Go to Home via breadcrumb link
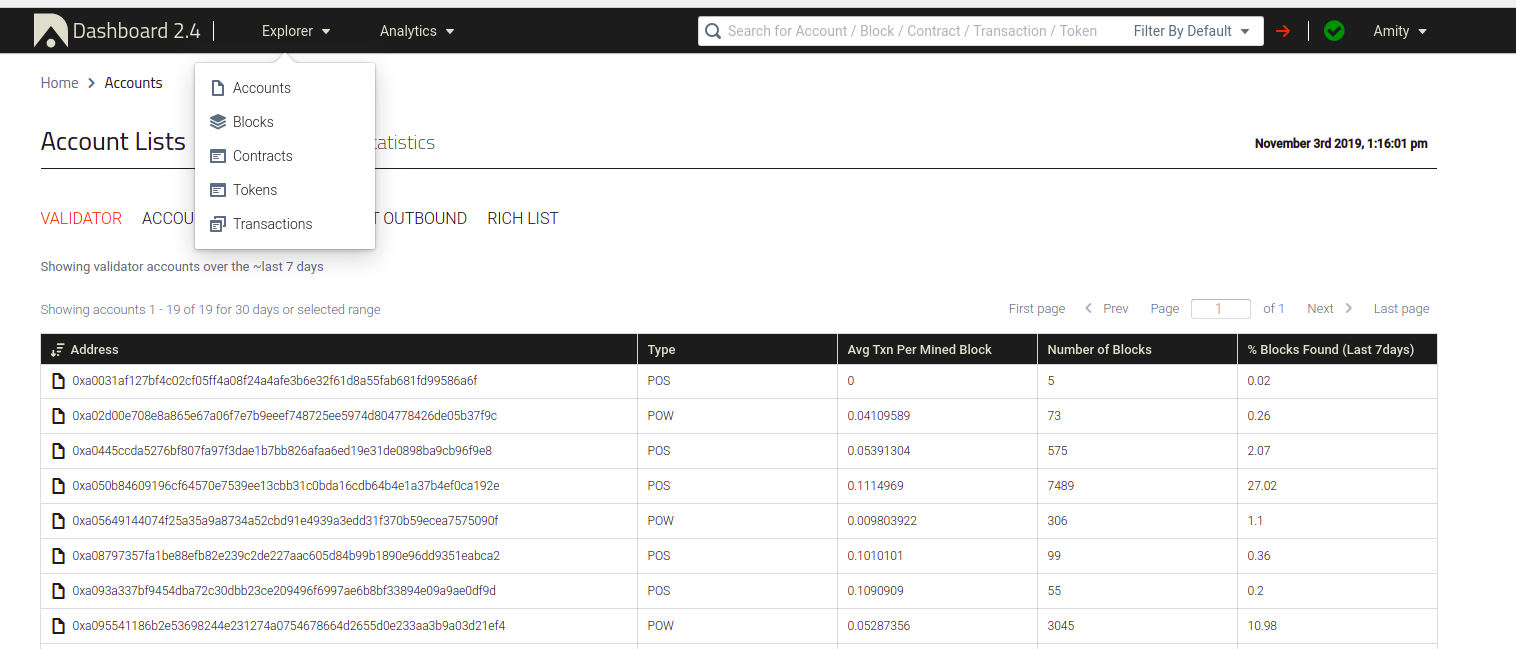Screen dimensions: 1516x649 click(59, 83)
